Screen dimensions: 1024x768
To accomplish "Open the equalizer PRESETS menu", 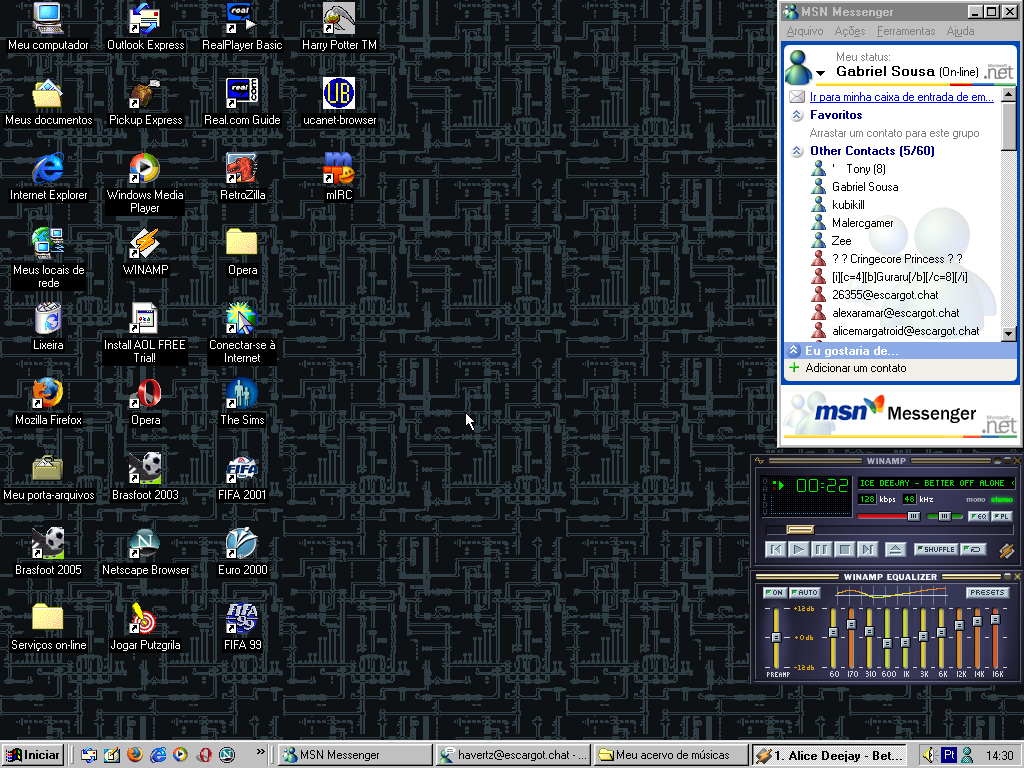I will click(x=987, y=593).
